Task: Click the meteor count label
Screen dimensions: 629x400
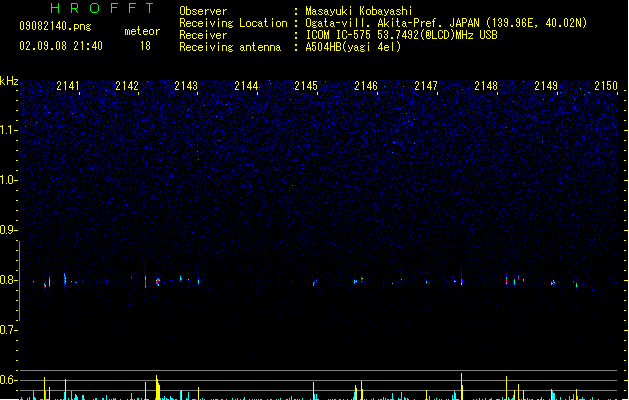Action: coord(142,31)
